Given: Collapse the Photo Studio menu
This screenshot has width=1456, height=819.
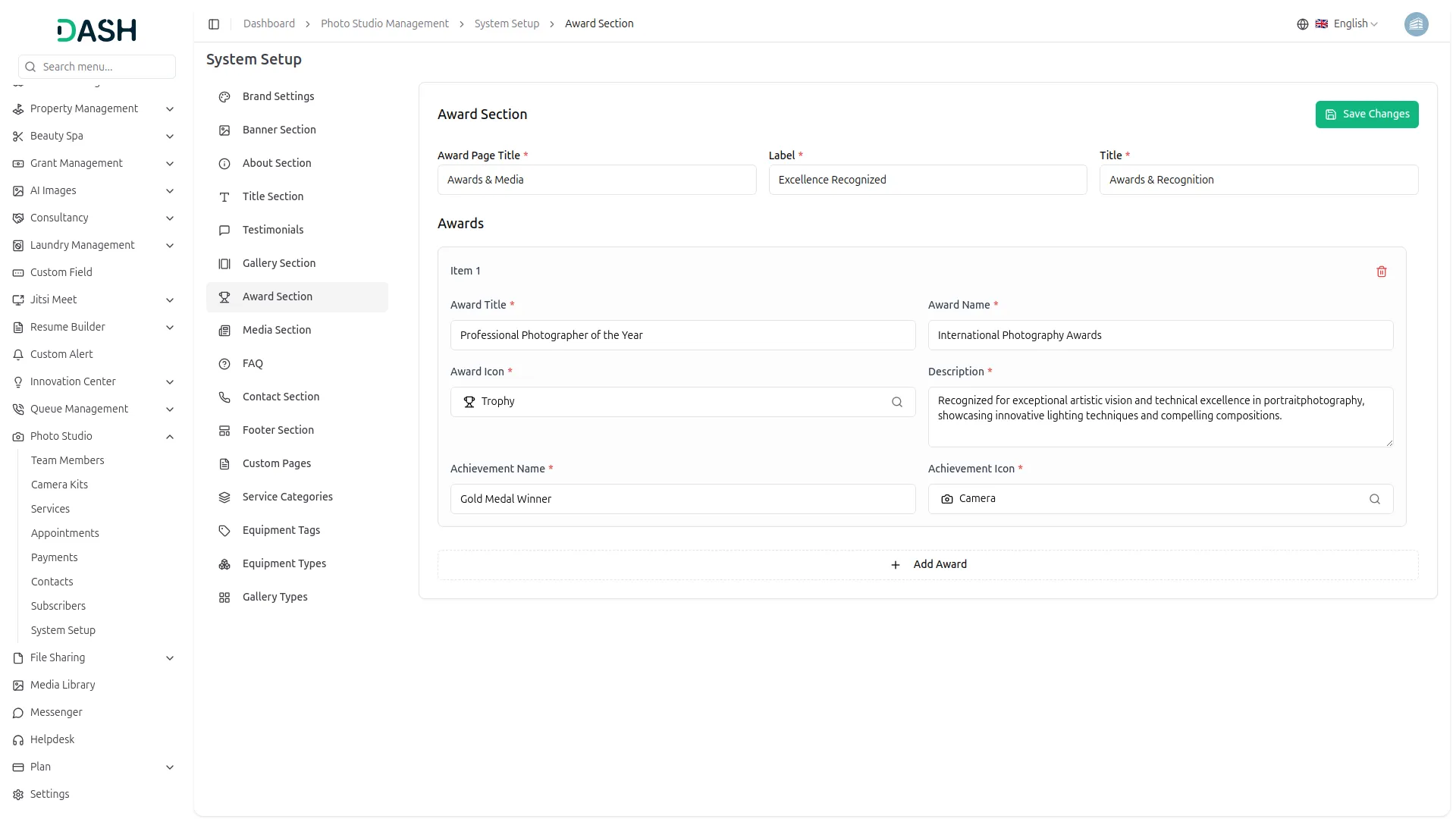Looking at the screenshot, I should 170,437.
